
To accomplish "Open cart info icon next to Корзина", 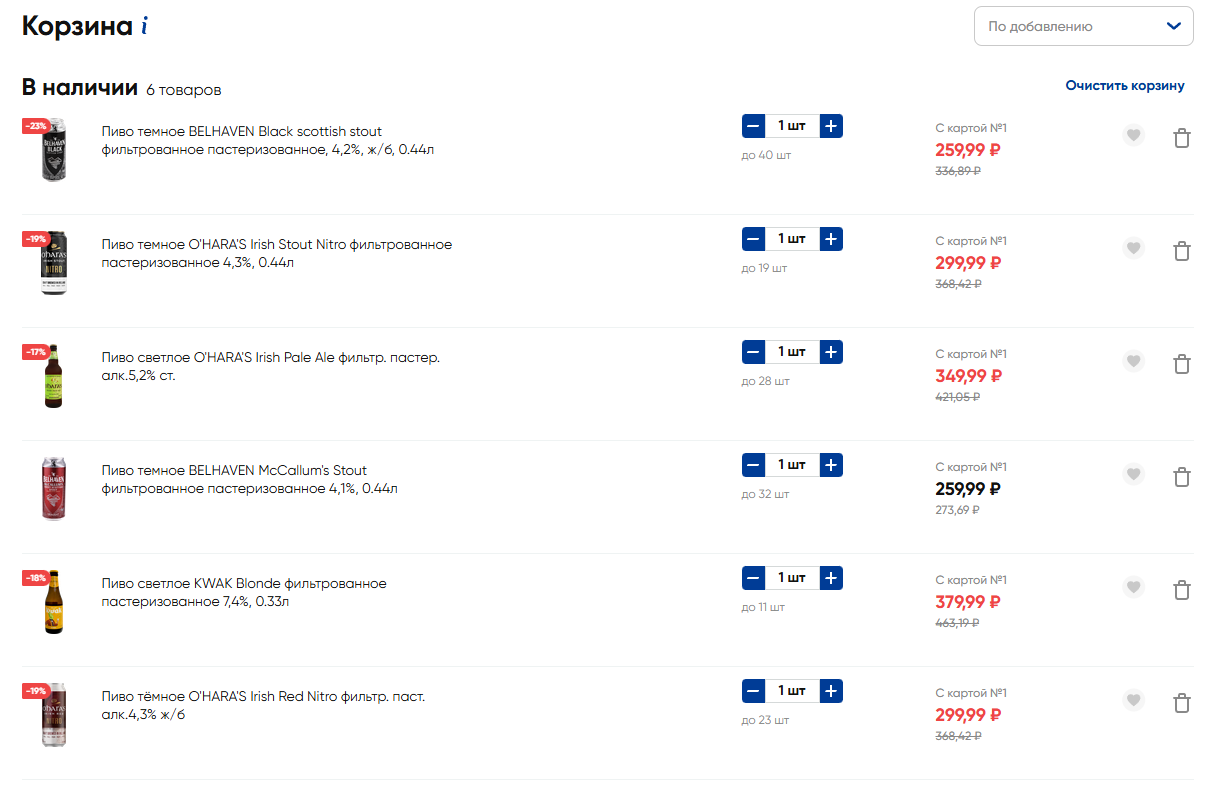I will [145, 27].
